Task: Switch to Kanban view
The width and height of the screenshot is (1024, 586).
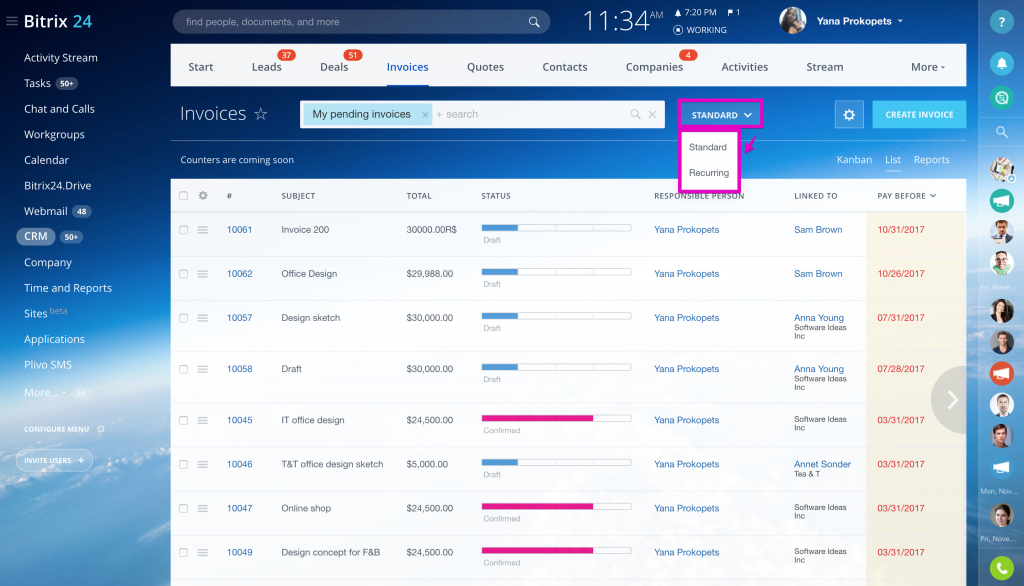Action: pyautogui.click(x=854, y=160)
